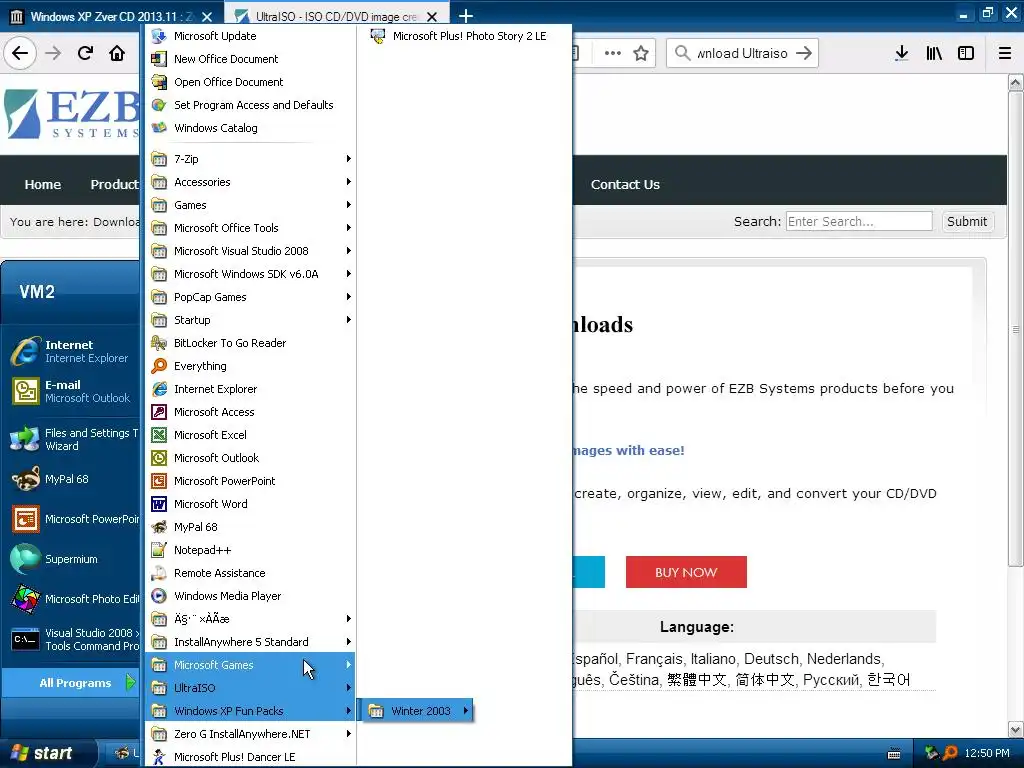Click the All Programs button
This screenshot has width=1024, height=768.
[x=72, y=683]
